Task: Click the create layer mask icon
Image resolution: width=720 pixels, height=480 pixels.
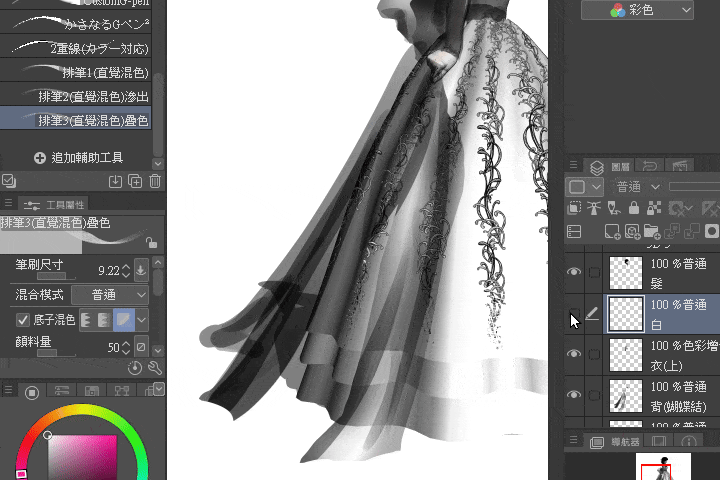Action: [x=712, y=232]
